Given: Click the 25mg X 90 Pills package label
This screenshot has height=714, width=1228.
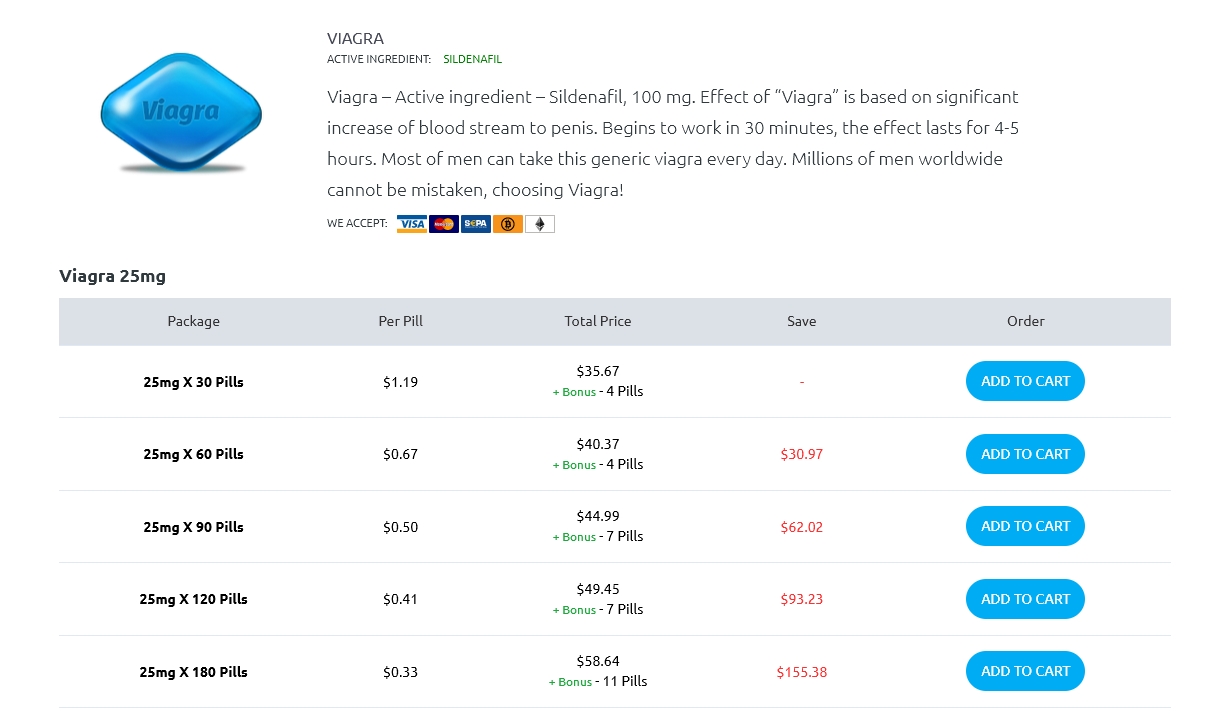Looking at the screenshot, I should [194, 527].
